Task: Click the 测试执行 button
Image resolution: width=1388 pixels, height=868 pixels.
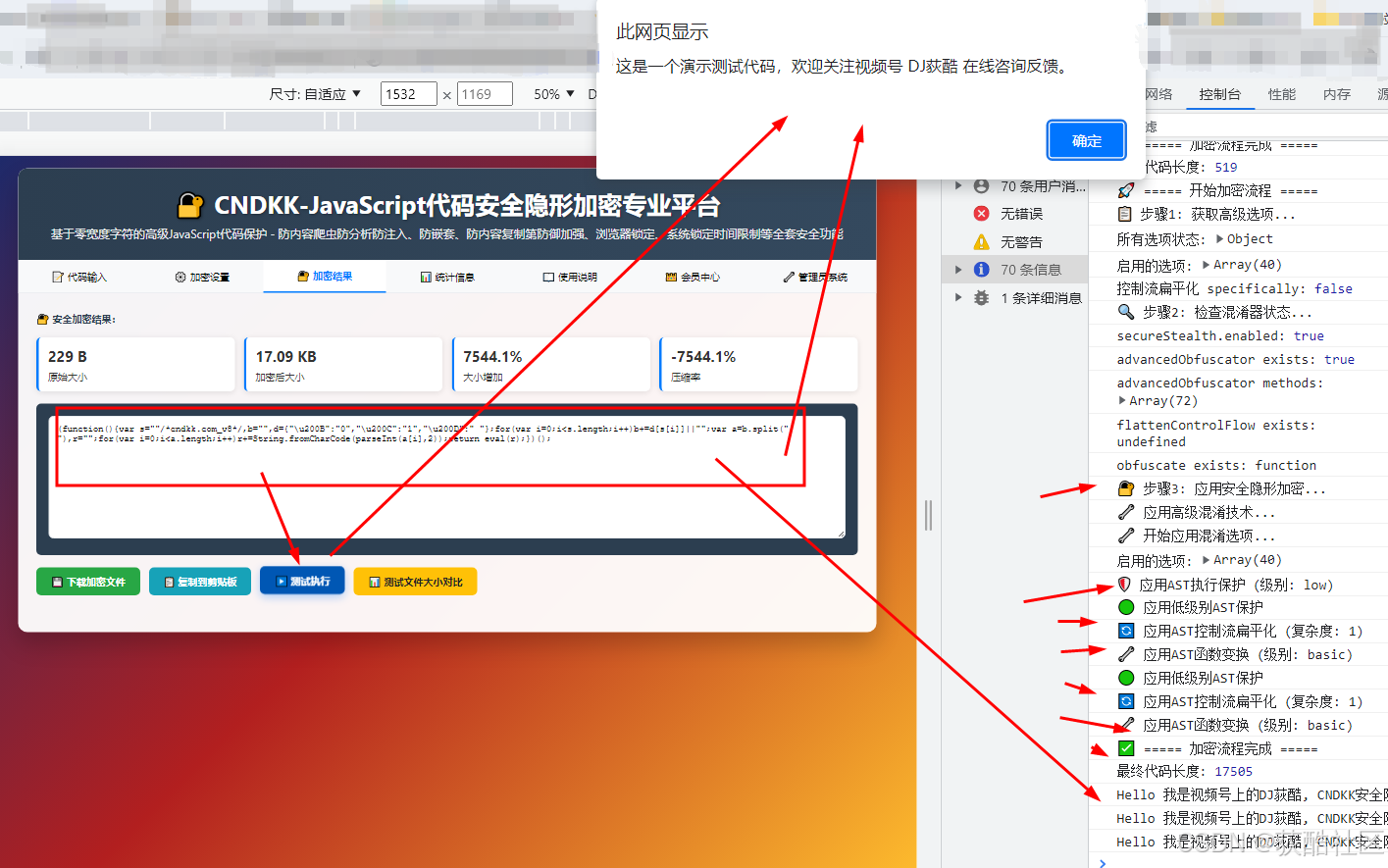Action: click(302, 582)
